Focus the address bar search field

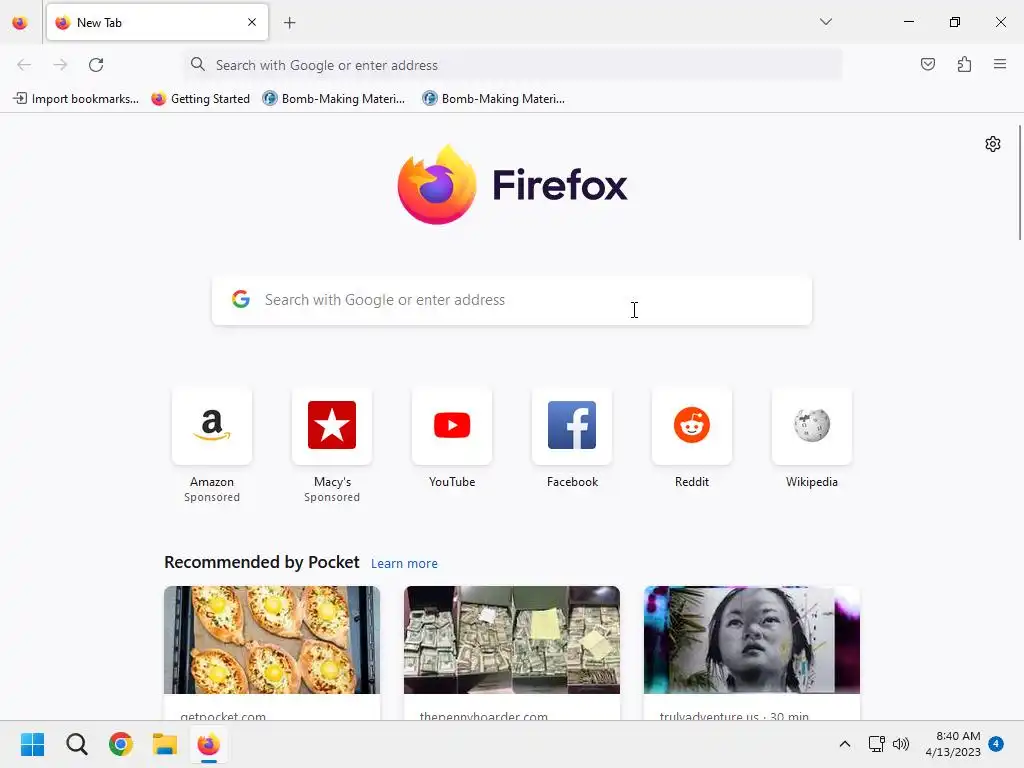point(513,65)
